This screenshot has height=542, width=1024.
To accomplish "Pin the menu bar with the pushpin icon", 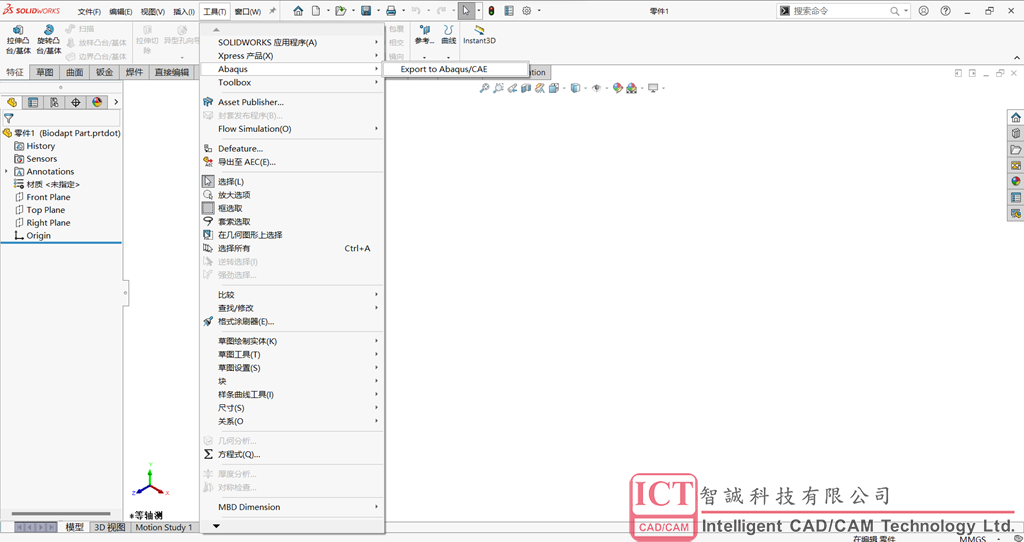I will tap(272, 11).
